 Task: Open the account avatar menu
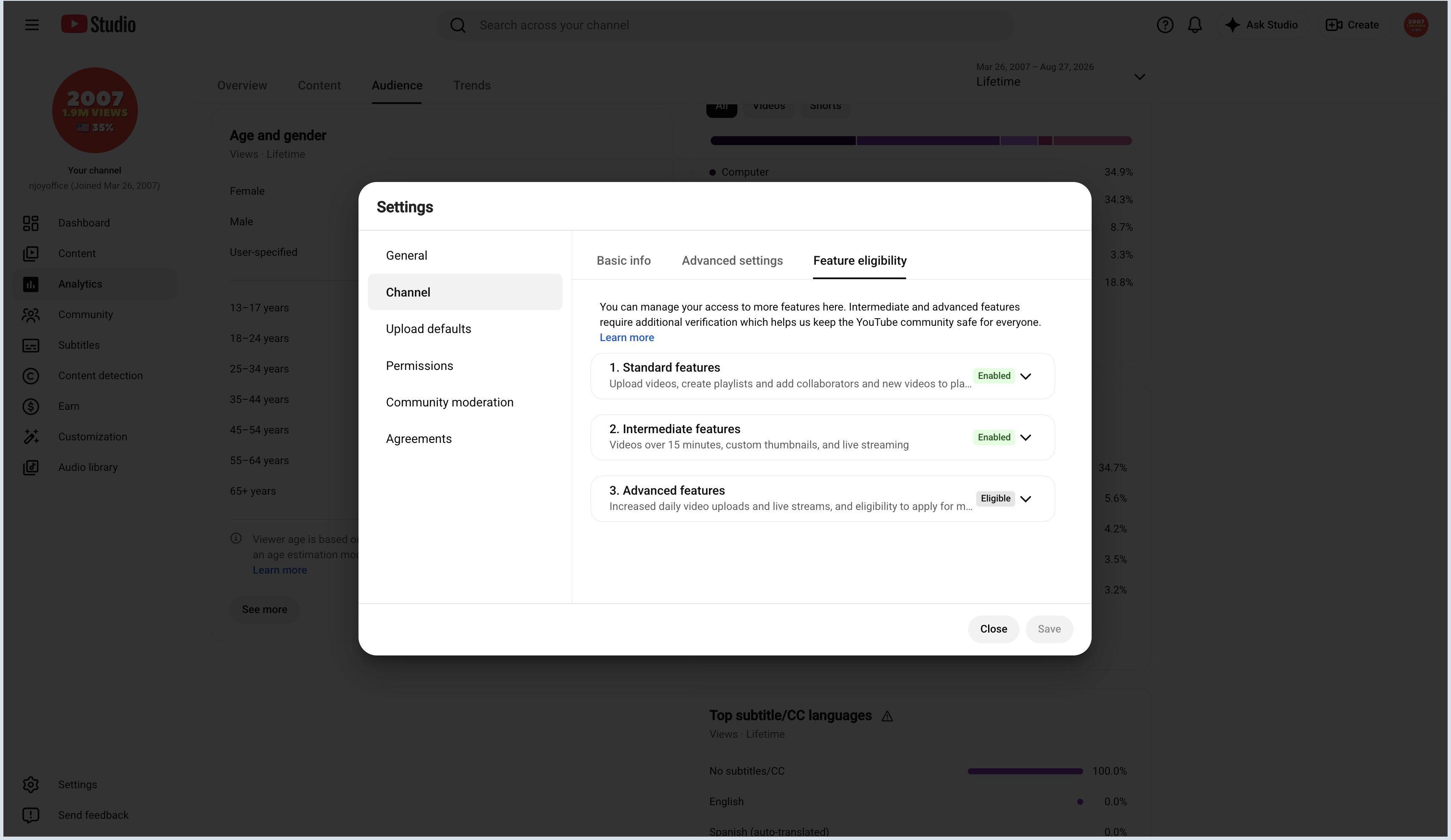pyautogui.click(x=1416, y=25)
